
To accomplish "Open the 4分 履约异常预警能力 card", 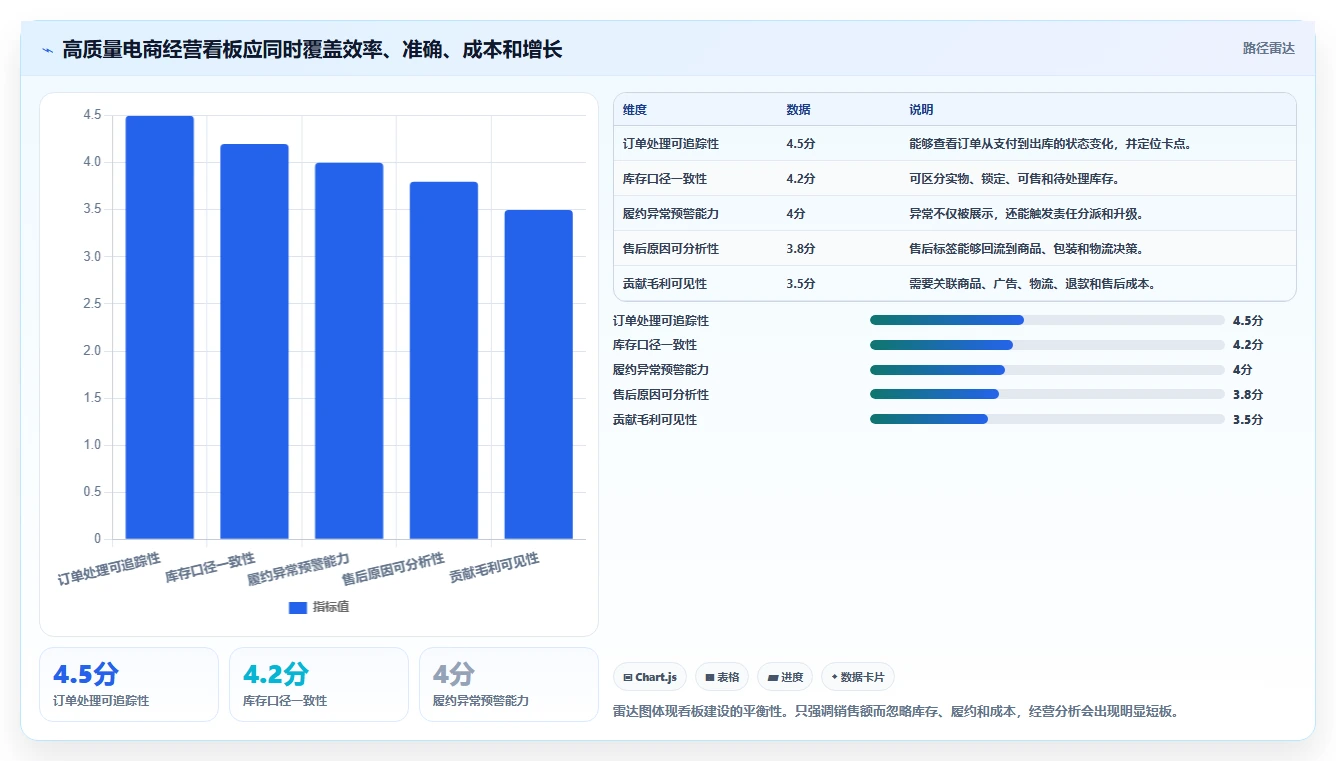I will (x=509, y=684).
